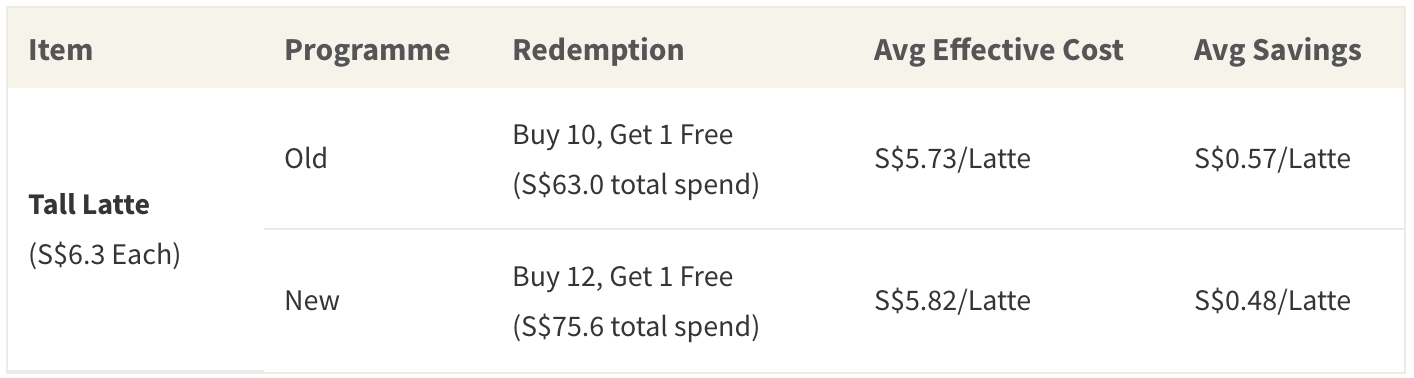Click the Tall Latte item name
1414x378 pixels.
[x=89, y=205]
